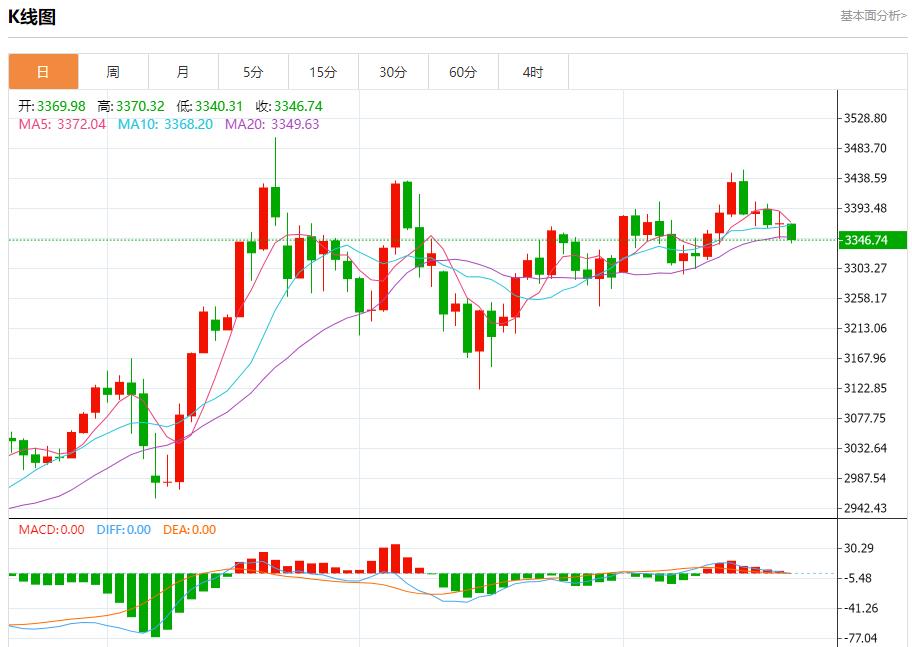Click the MACD value label
This screenshot has height=647, width=912.
click(x=52, y=529)
